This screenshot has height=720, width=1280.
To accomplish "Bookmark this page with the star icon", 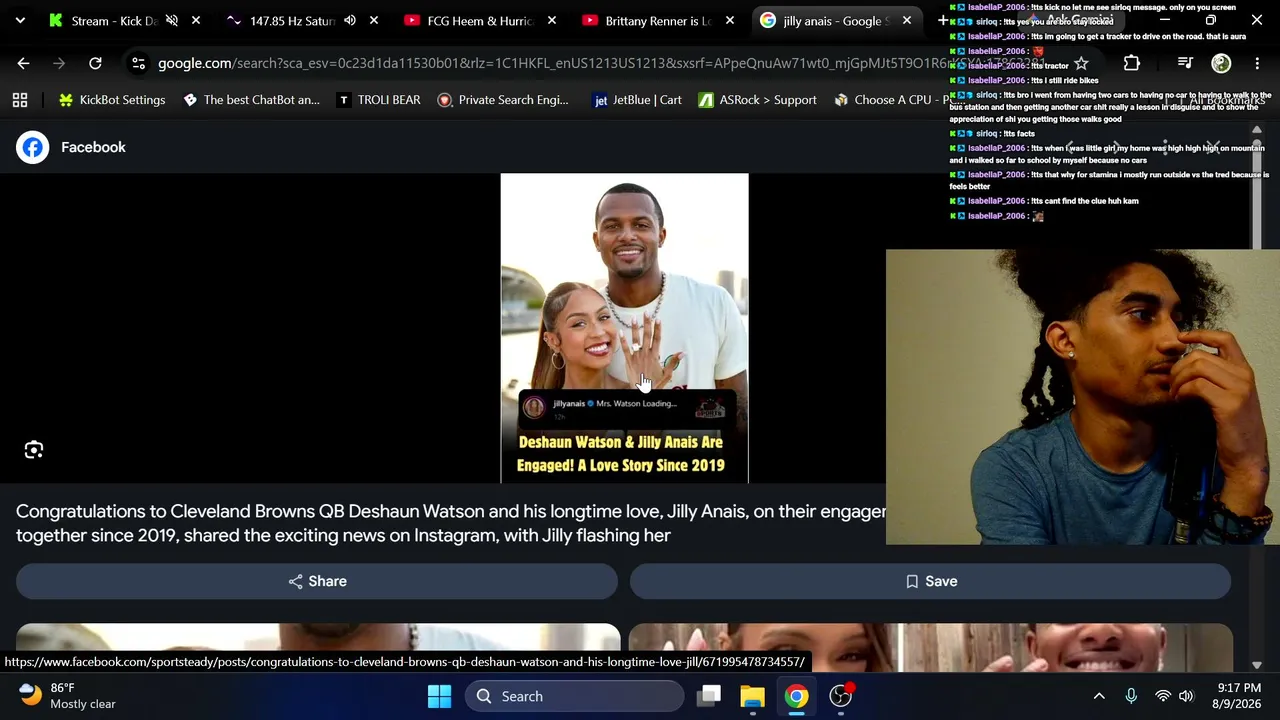I will (x=1081, y=63).
